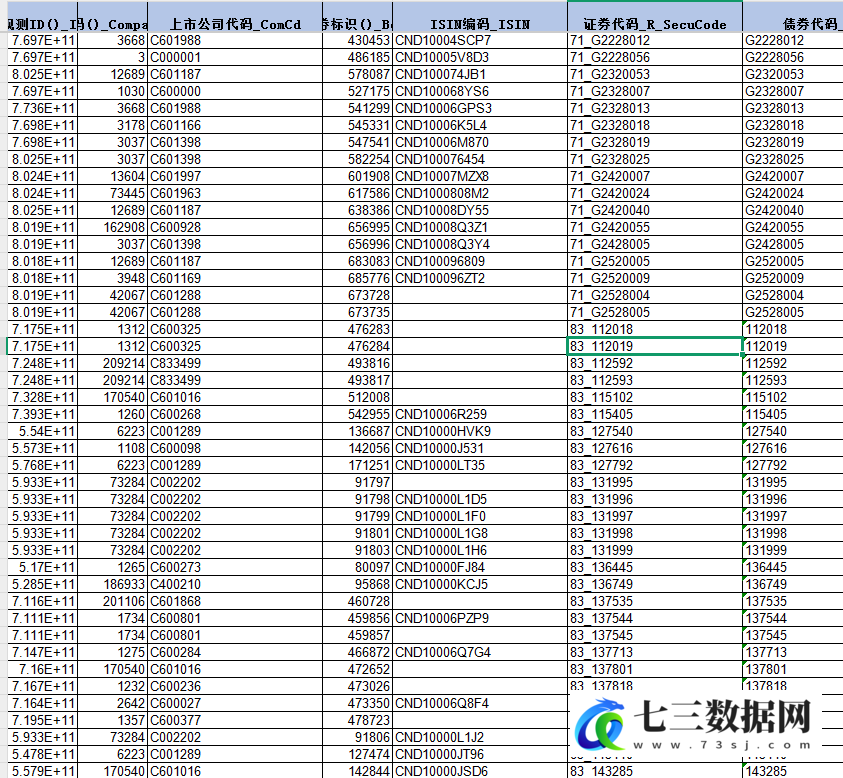Select company code cell C601868
843x778 pixels.
point(235,601)
